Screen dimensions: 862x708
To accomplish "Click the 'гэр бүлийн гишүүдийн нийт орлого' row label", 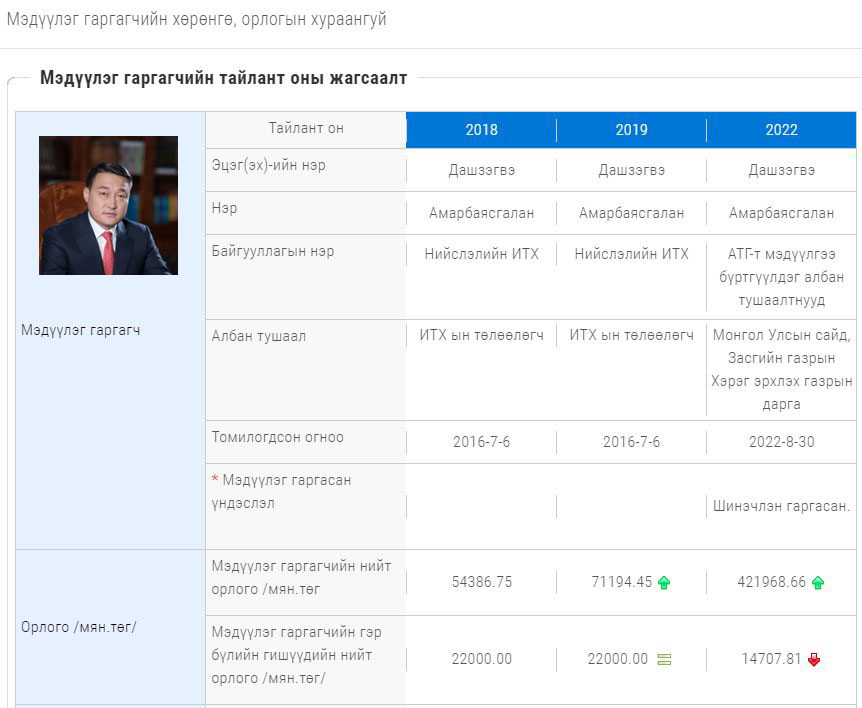I will coord(297,655).
